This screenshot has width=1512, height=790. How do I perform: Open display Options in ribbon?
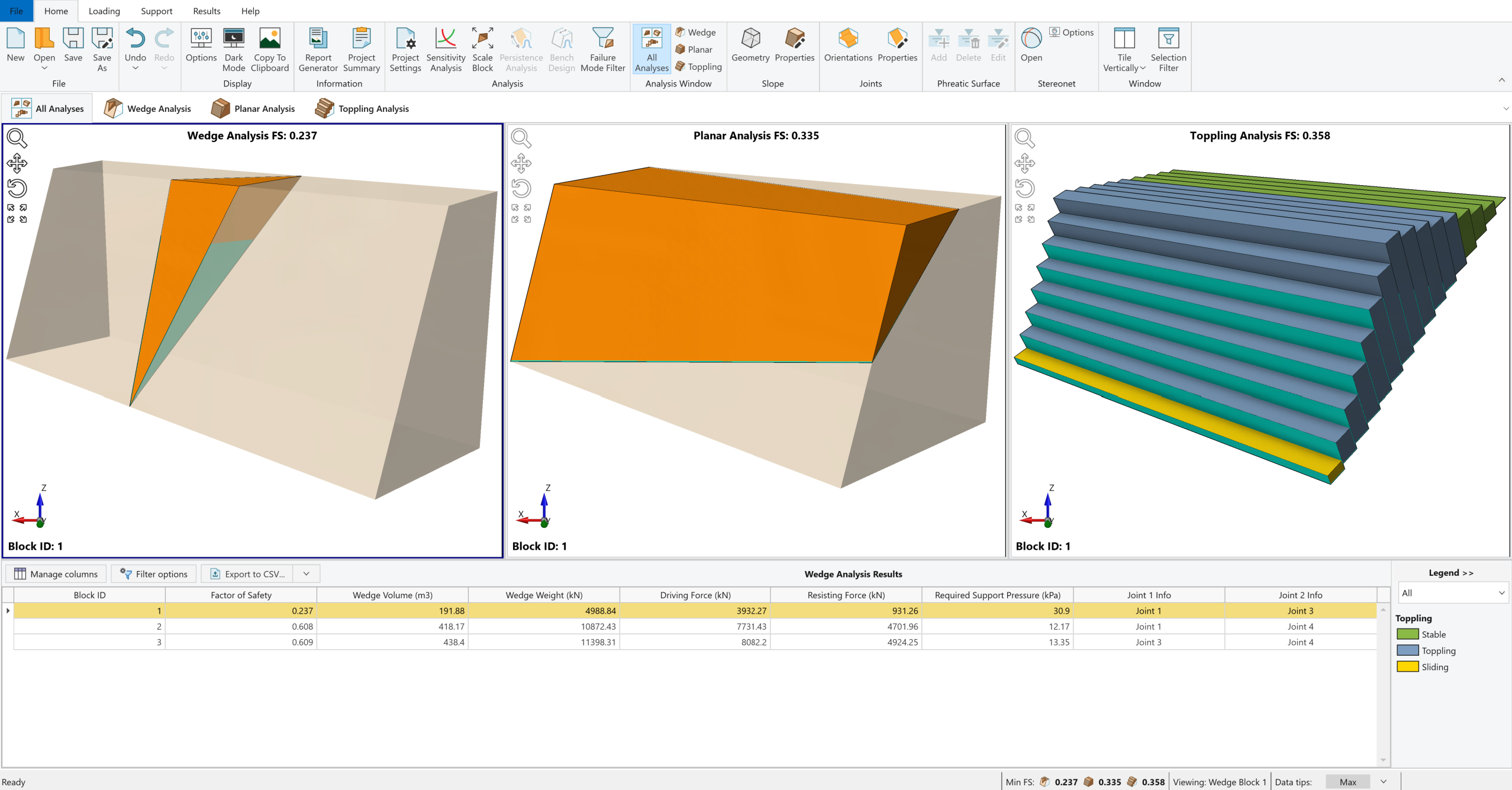(201, 44)
